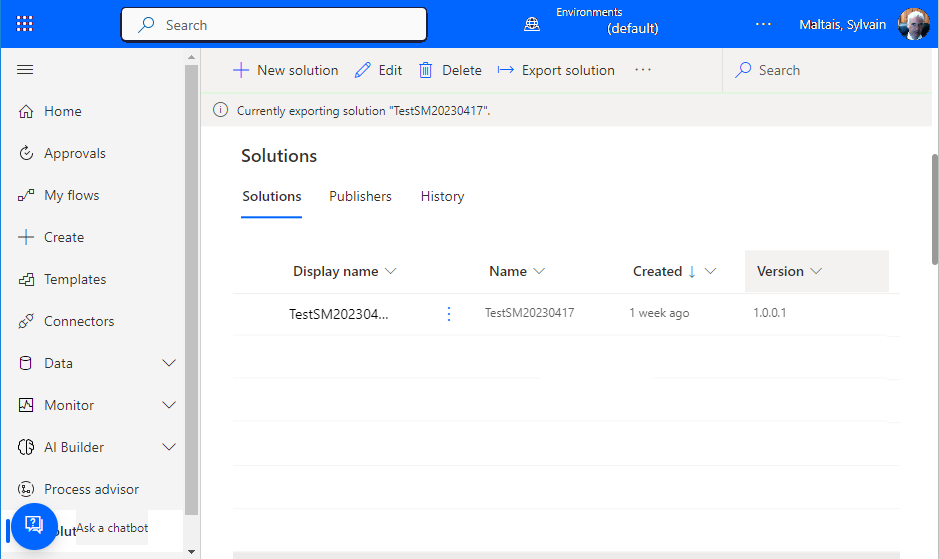This screenshot has height=559, width=939.
Task: Expand the Data navigation section
Action: tap(169, 363)
